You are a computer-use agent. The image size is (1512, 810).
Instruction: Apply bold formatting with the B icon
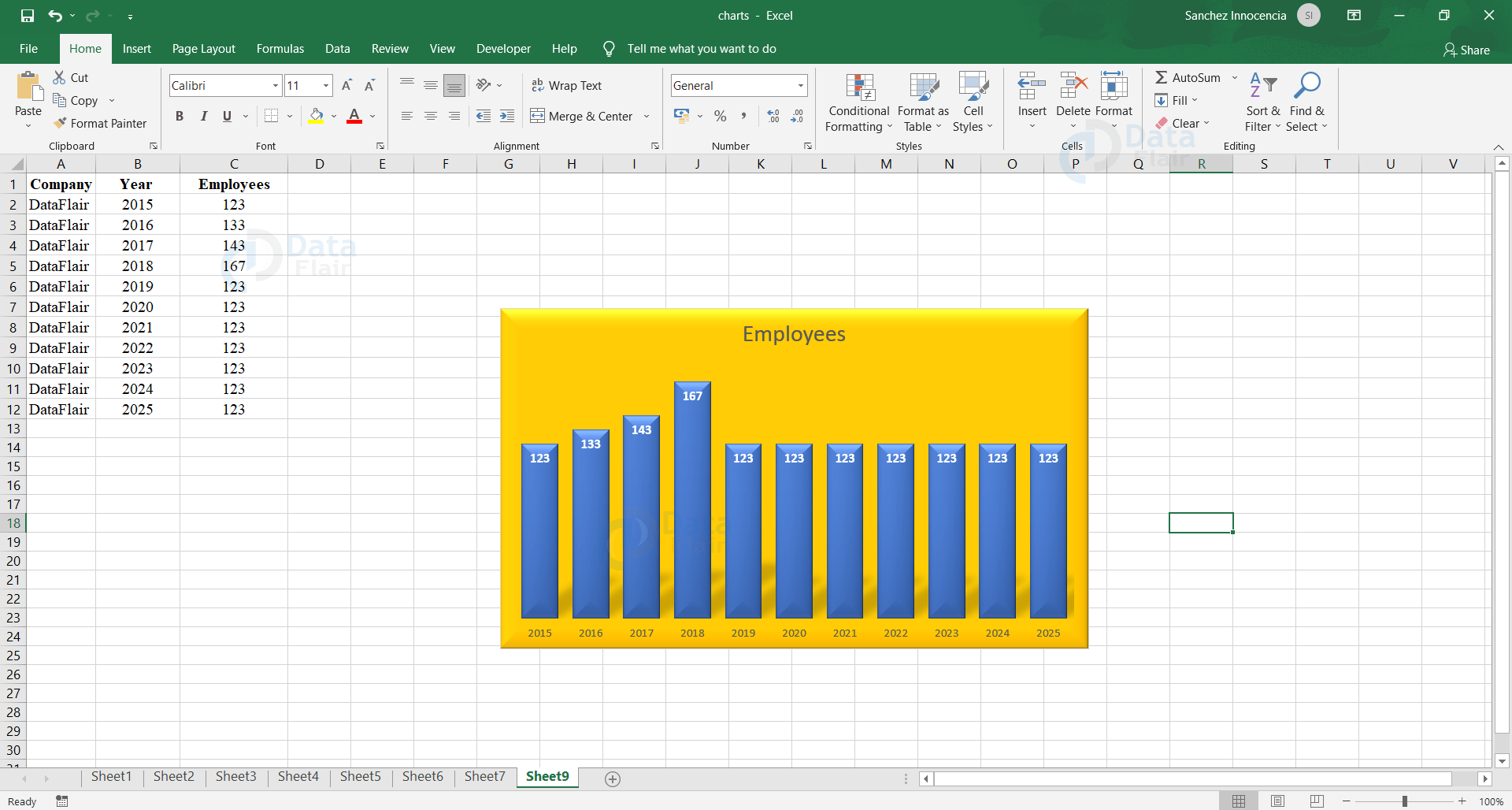coord(180,116)
